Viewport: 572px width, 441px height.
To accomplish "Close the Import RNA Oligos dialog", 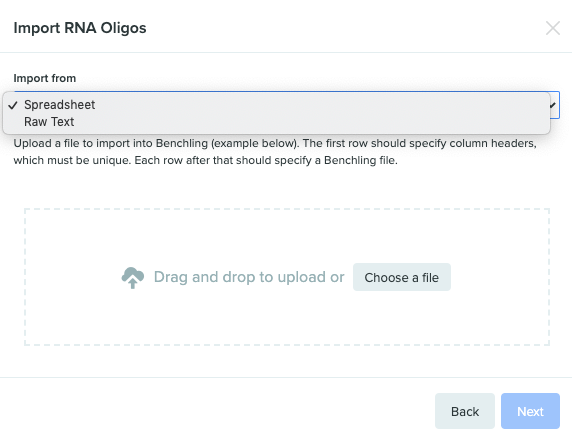I will tap(553, 28).
